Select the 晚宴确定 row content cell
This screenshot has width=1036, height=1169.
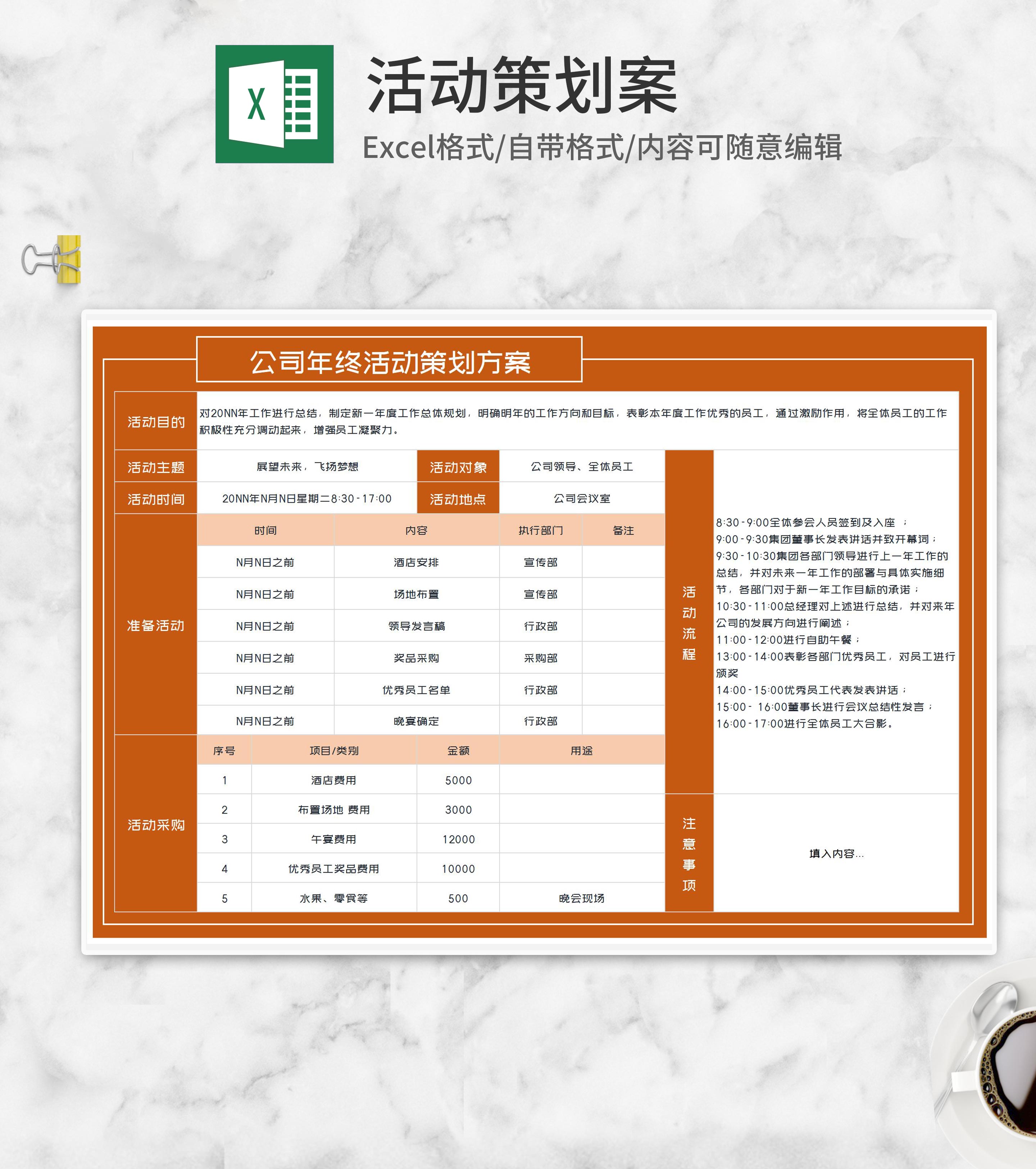coord(417,721)
